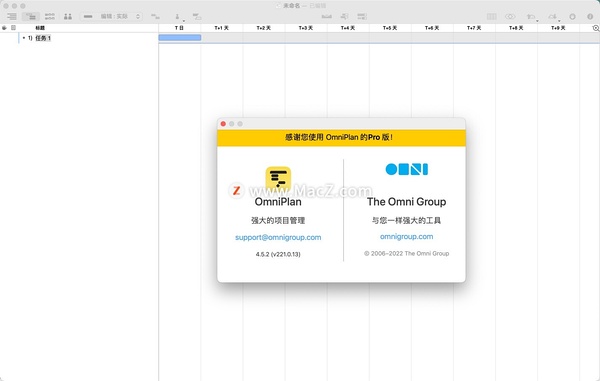The height and width of the screenshot is (381, 600).
Task: Click the T+4 天 timeline header
Action: click(x=348, y=28)
